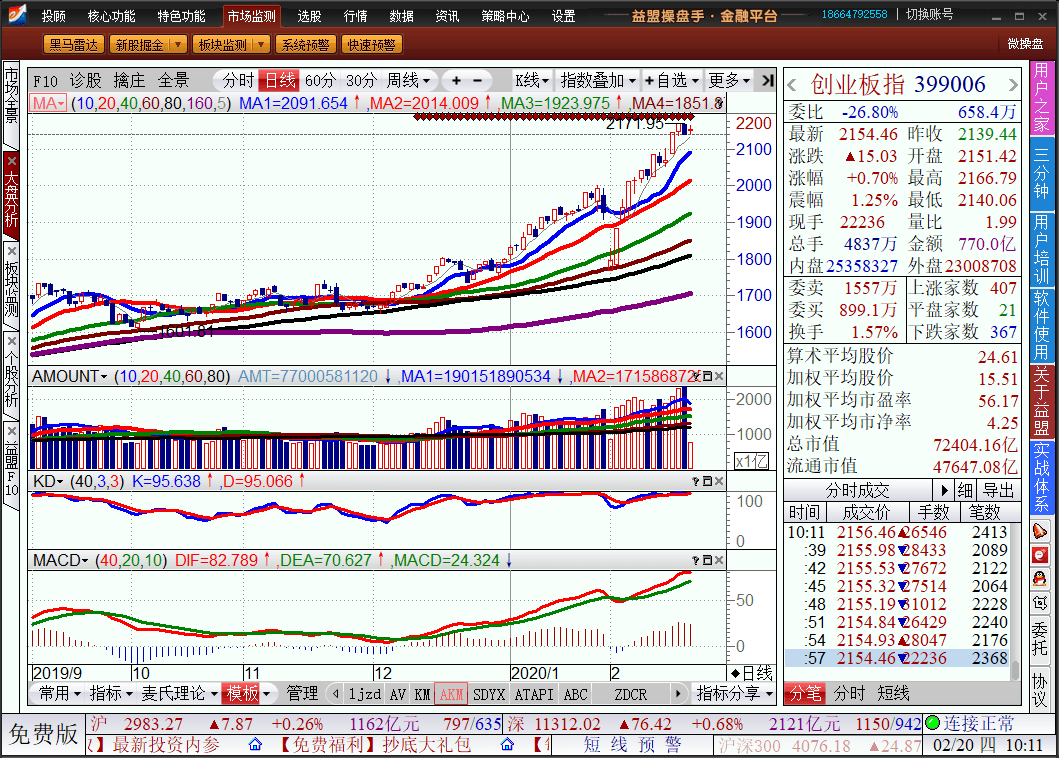Select the AKM indicator template

tap(451, 694)
